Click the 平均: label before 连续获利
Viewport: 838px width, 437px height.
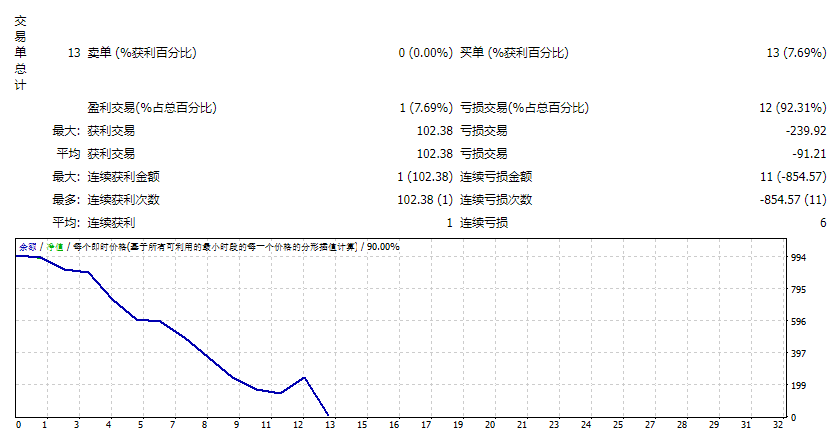click(66, 223)
